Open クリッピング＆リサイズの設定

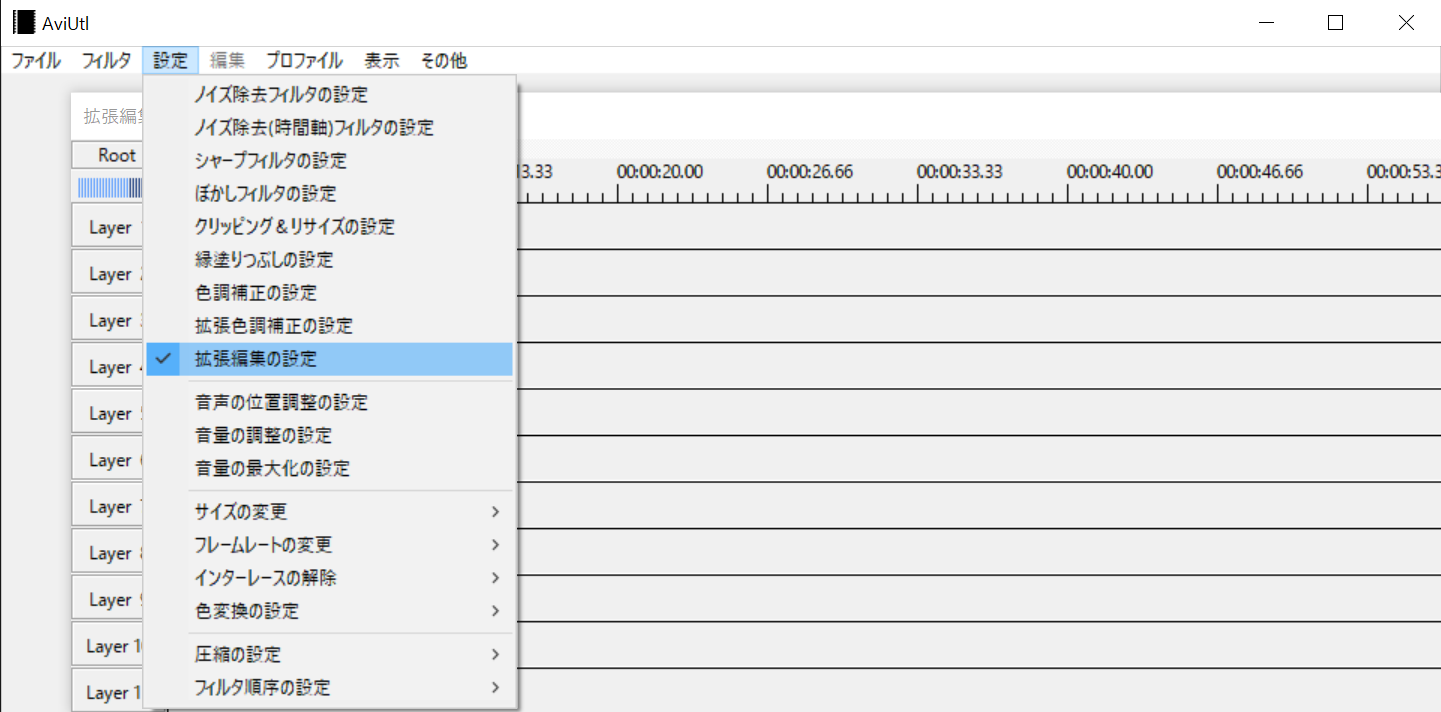[x=329, y=227]
